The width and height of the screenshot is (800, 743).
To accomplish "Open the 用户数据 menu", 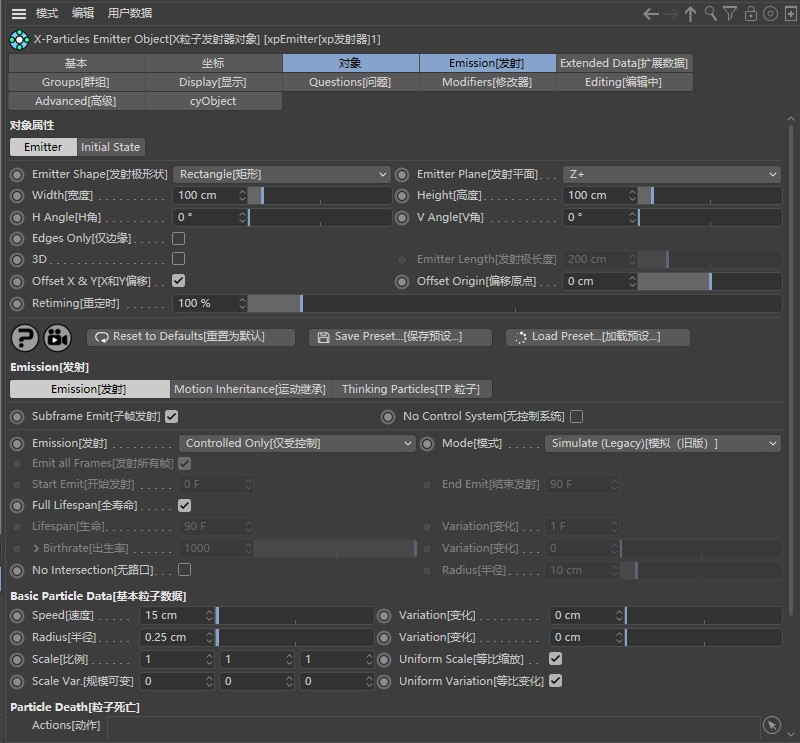I will [x=130, y=13].
